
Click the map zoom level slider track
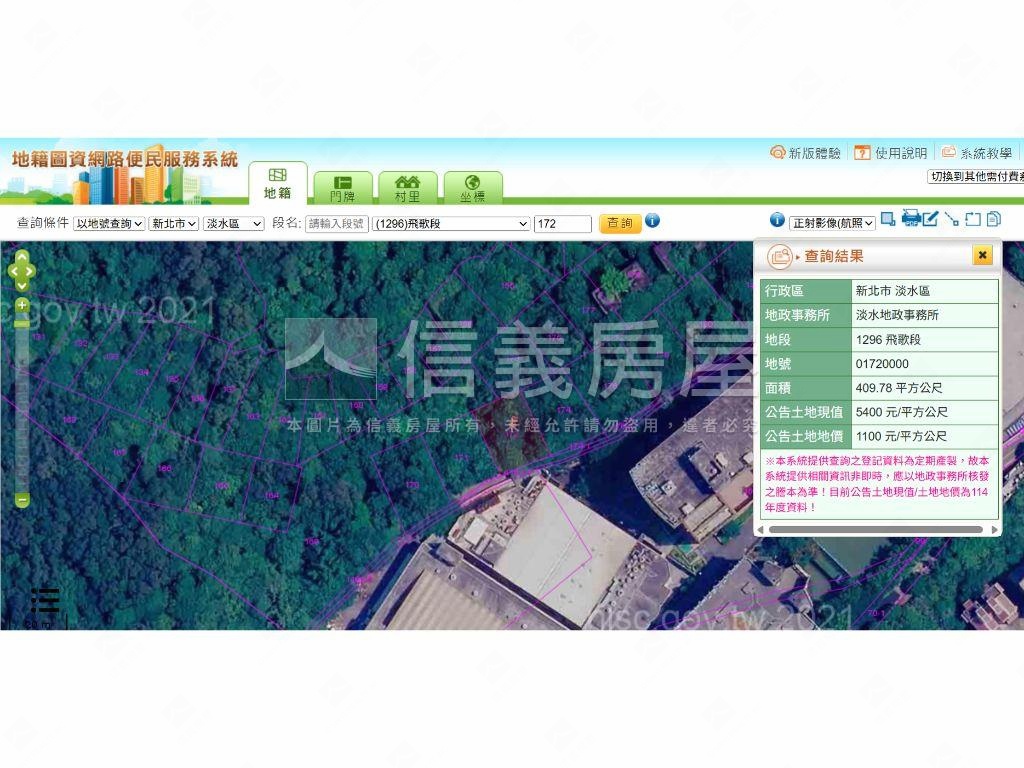click(x=22, y=400)
